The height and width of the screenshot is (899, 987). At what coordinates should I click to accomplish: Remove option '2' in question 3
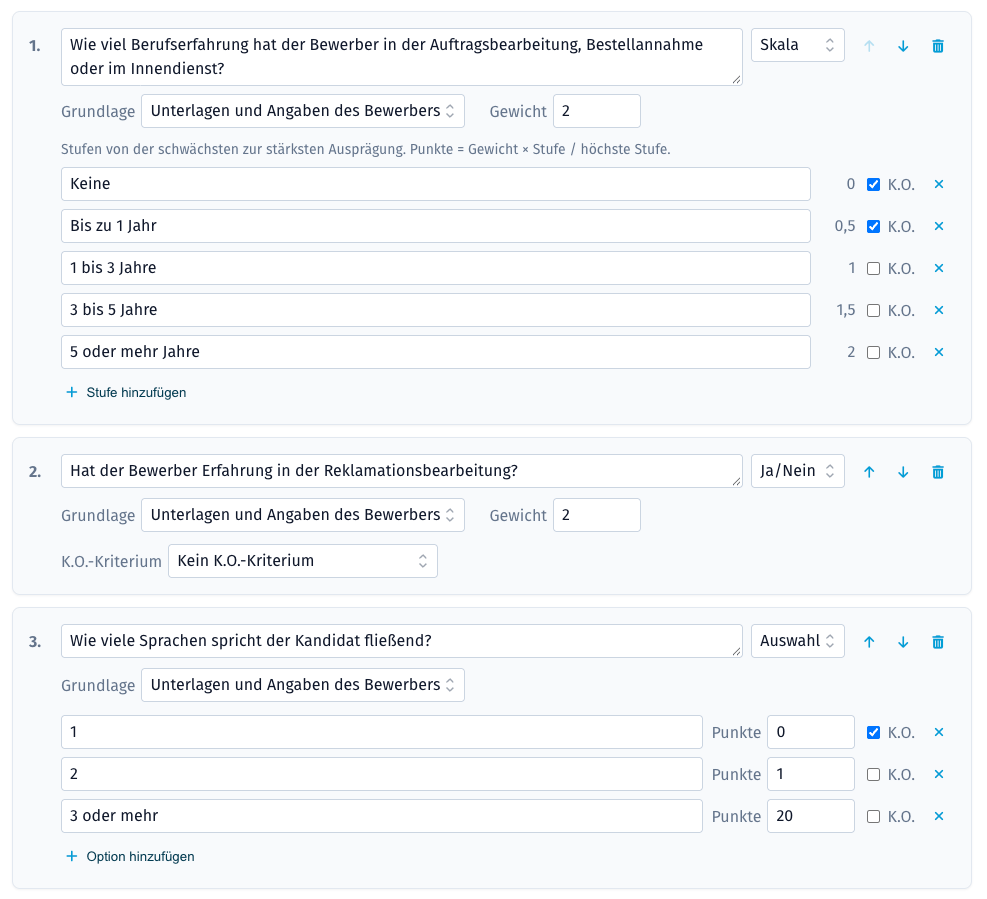click(939, 774)
